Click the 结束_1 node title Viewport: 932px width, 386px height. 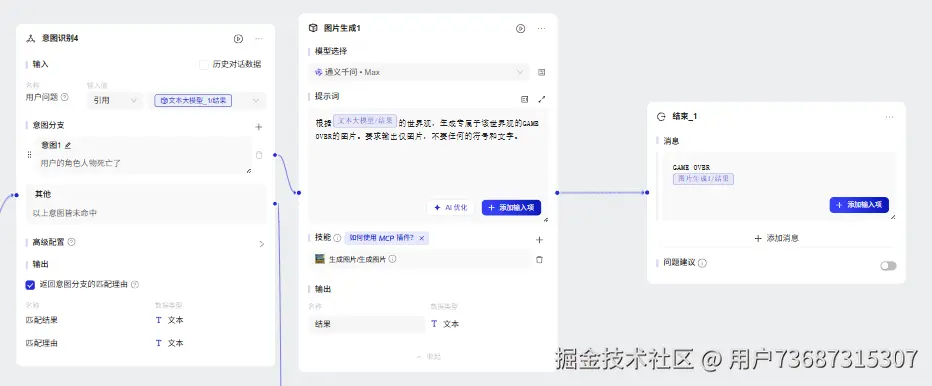click(685, 117)
